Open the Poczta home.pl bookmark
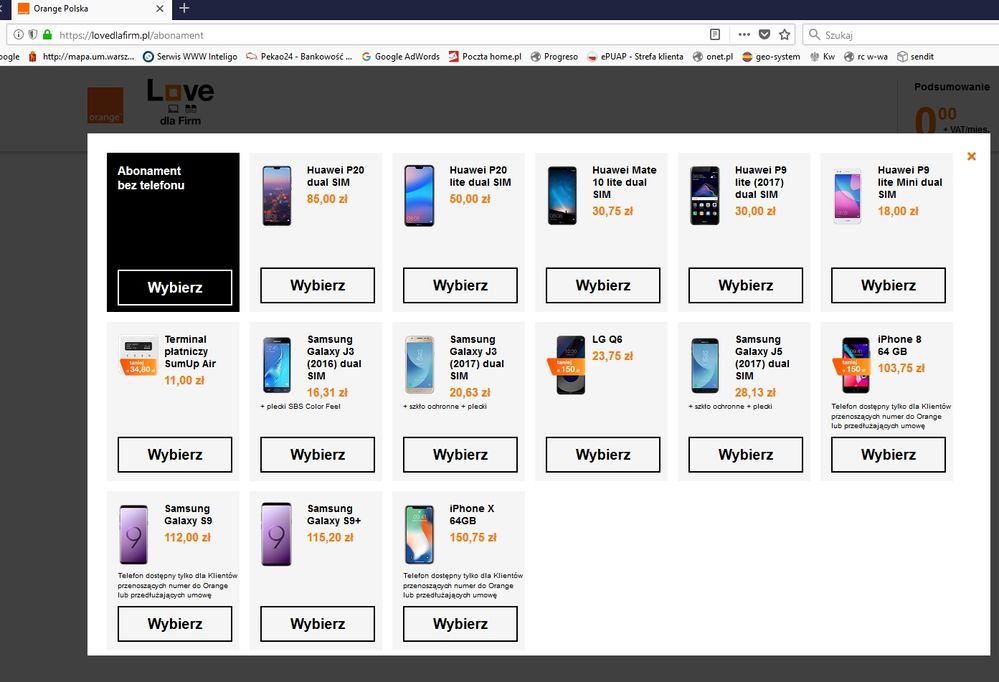The width and height of the screenshot is (999, 682). pos(485,57)
